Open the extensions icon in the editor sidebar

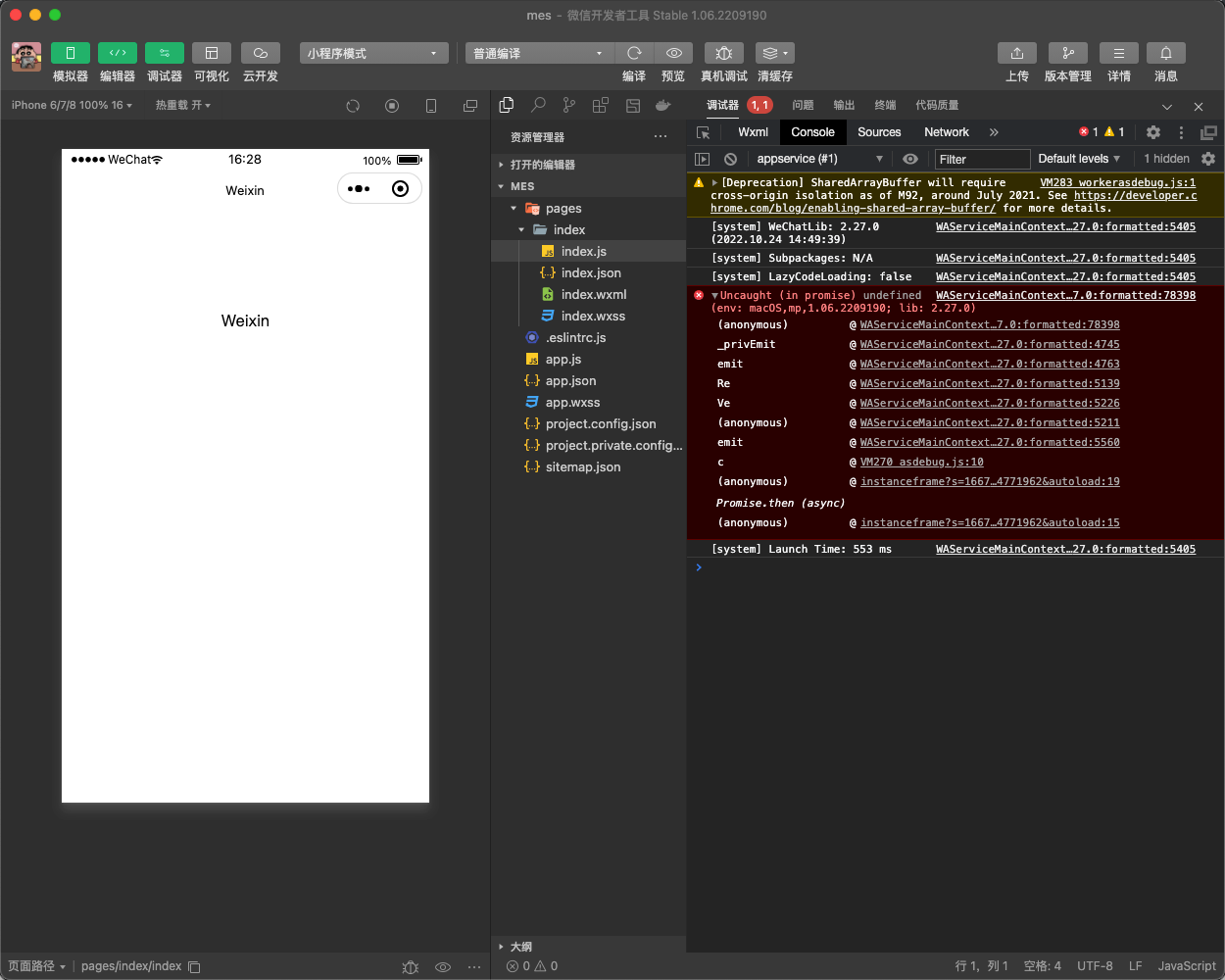pyautogui.click(x=601, y=105)
